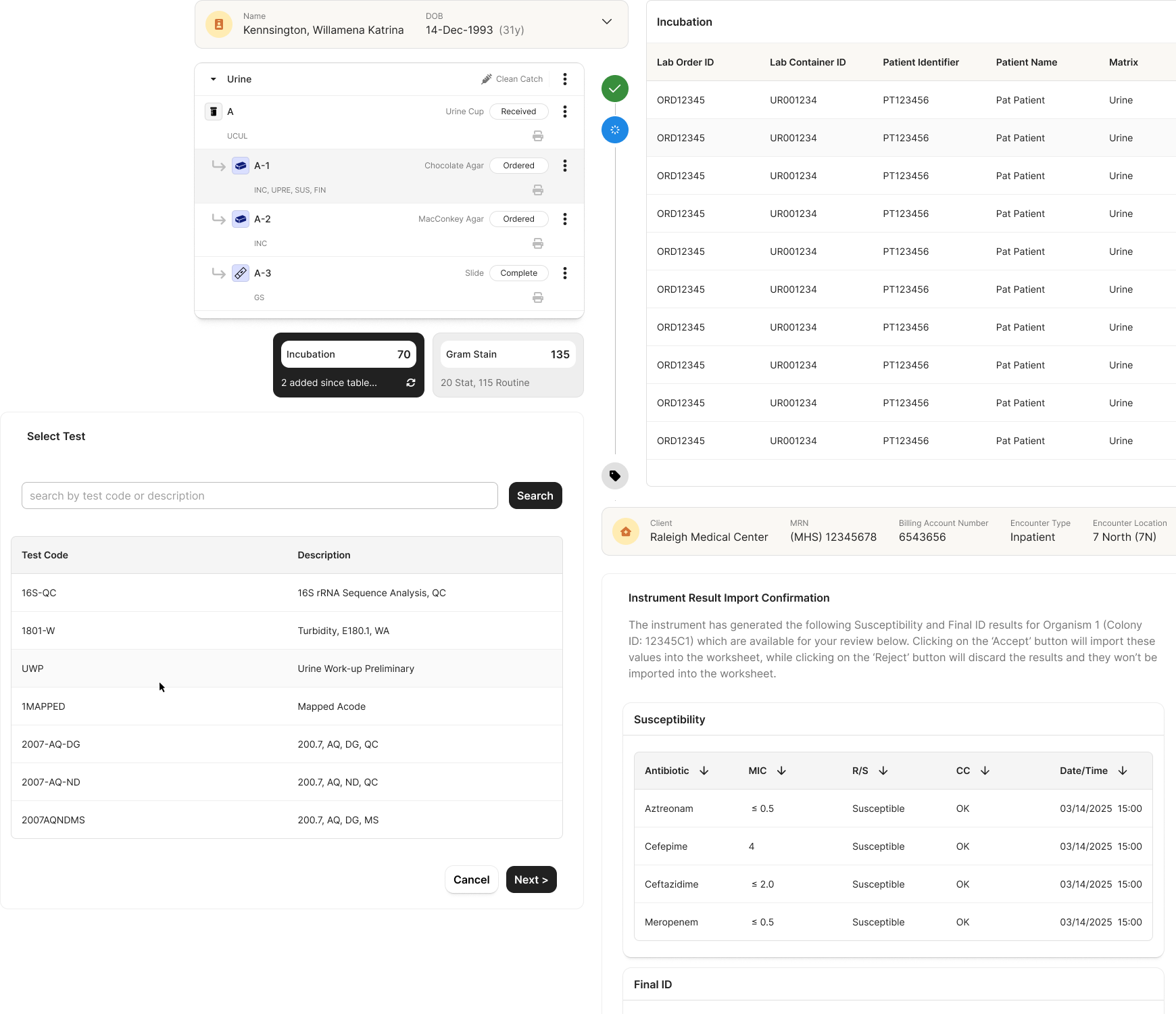The image size is (1176, 1014).
Task: Click the blue in-progress step icon
Action: click(x=615, y=130)
